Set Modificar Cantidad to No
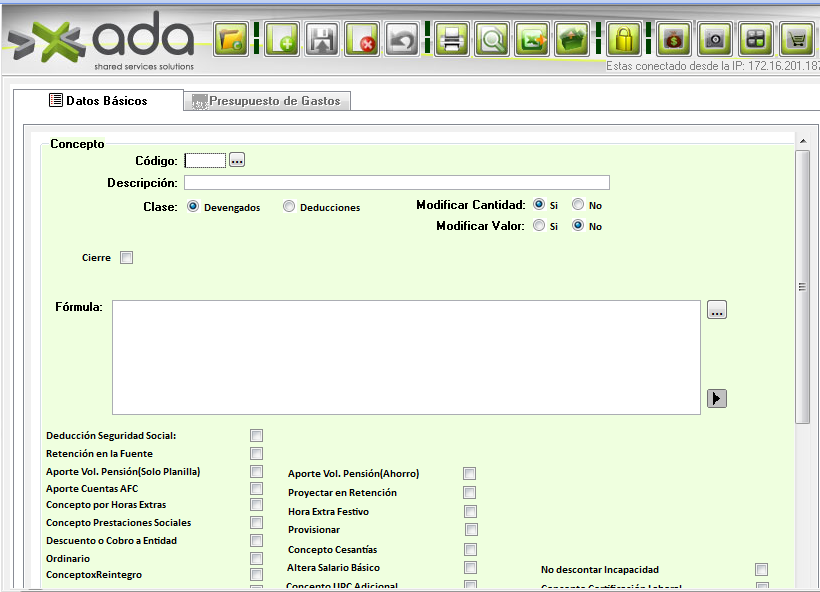The width and height of the screenshot is (820, 592). 578,204
